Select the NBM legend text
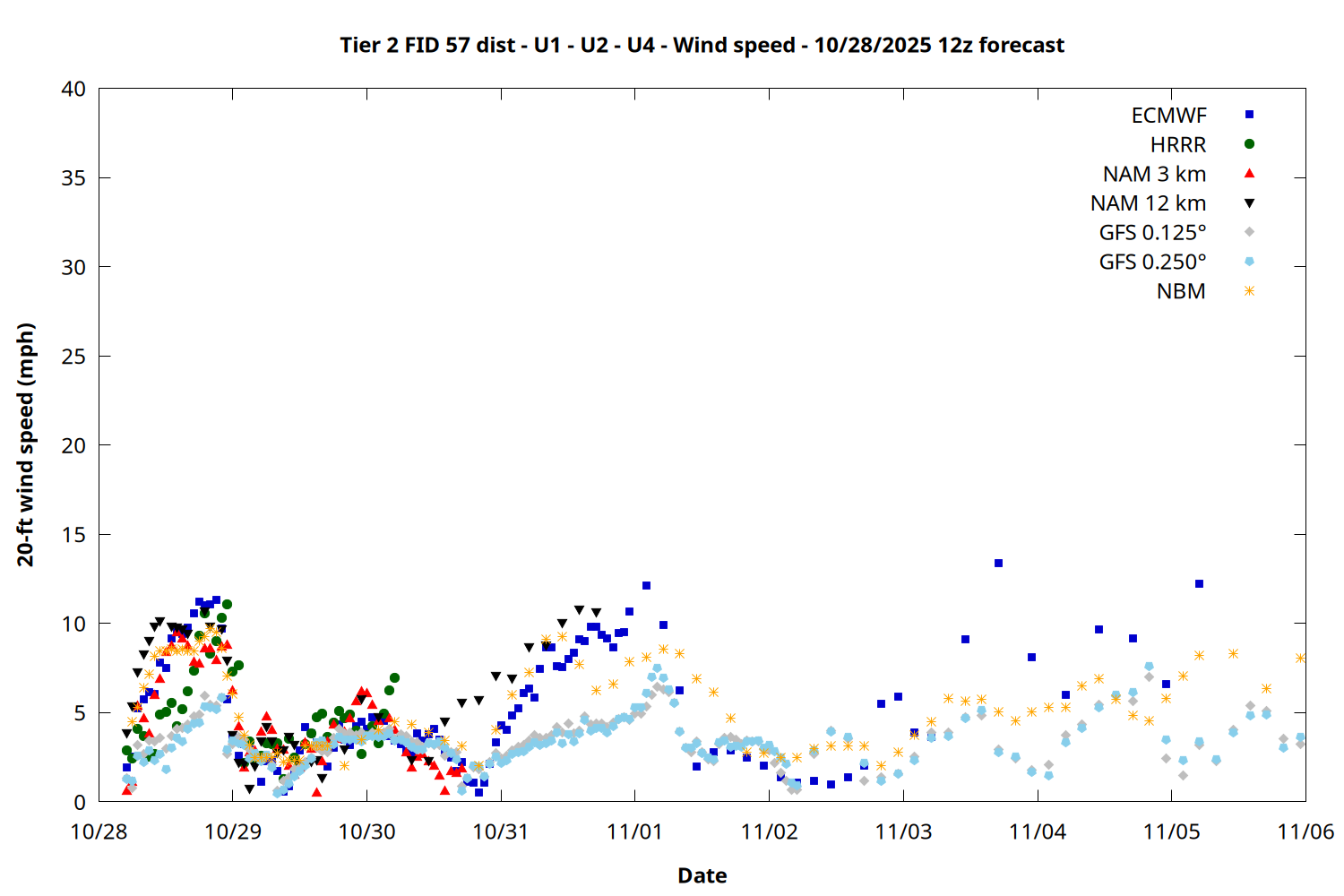 (x=1181, y=292)
